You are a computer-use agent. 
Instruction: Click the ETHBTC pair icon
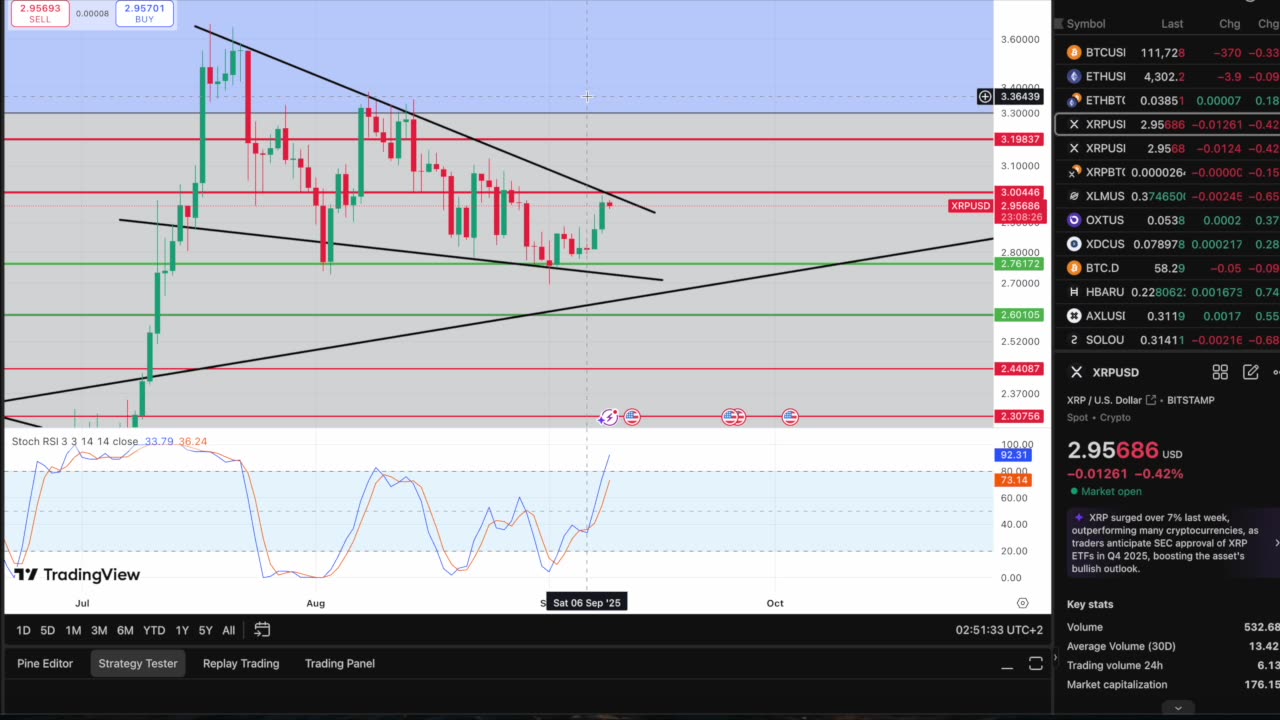tap(1074, 100)
